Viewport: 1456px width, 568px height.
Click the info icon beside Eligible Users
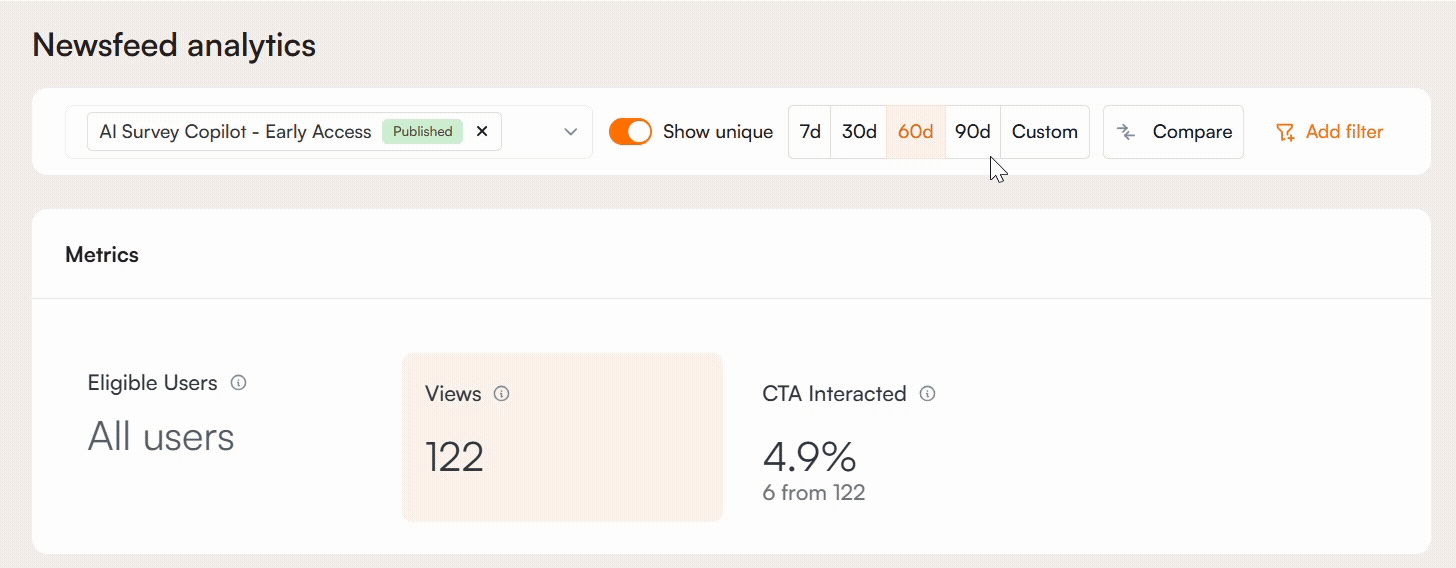tap(238, 383)
